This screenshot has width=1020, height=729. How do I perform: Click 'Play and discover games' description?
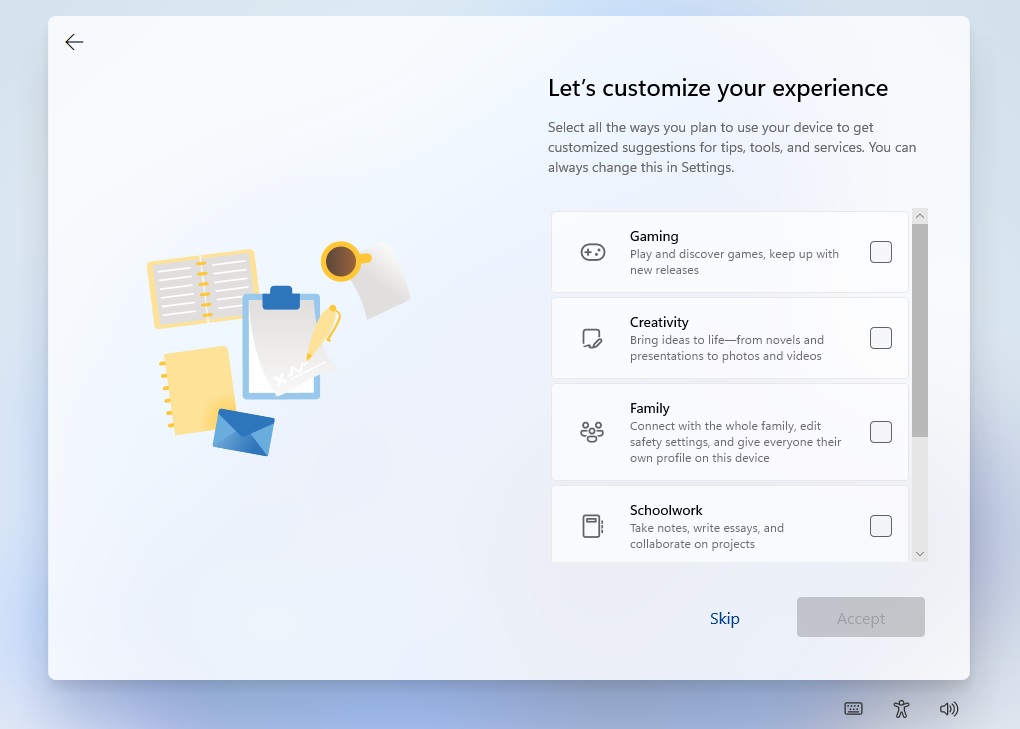click(734, 262)
